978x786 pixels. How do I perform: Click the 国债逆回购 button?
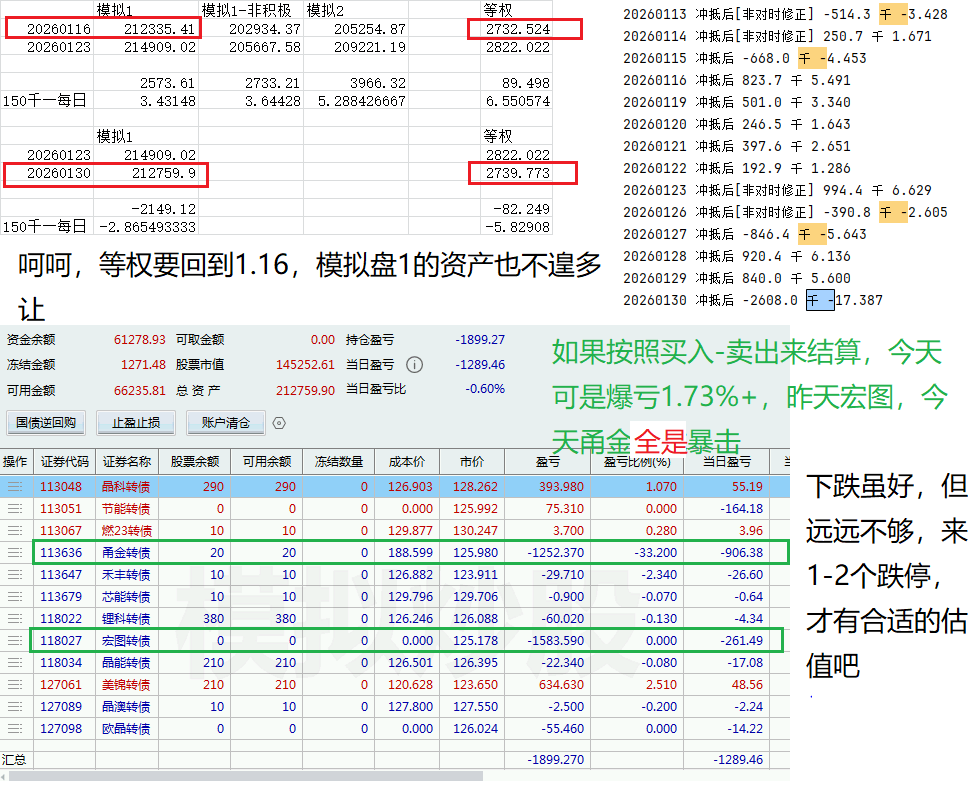click(x=46, y=423)
